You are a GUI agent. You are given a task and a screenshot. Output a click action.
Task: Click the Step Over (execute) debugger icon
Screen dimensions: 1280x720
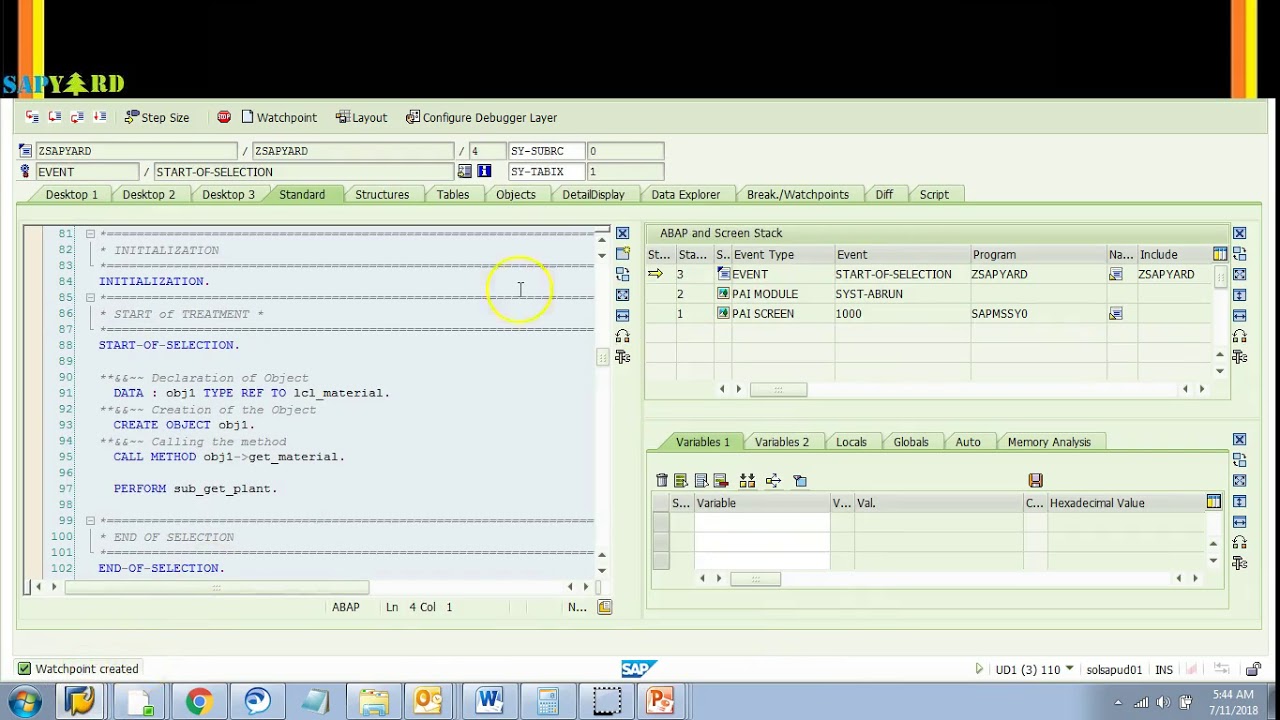coord(55,117)
